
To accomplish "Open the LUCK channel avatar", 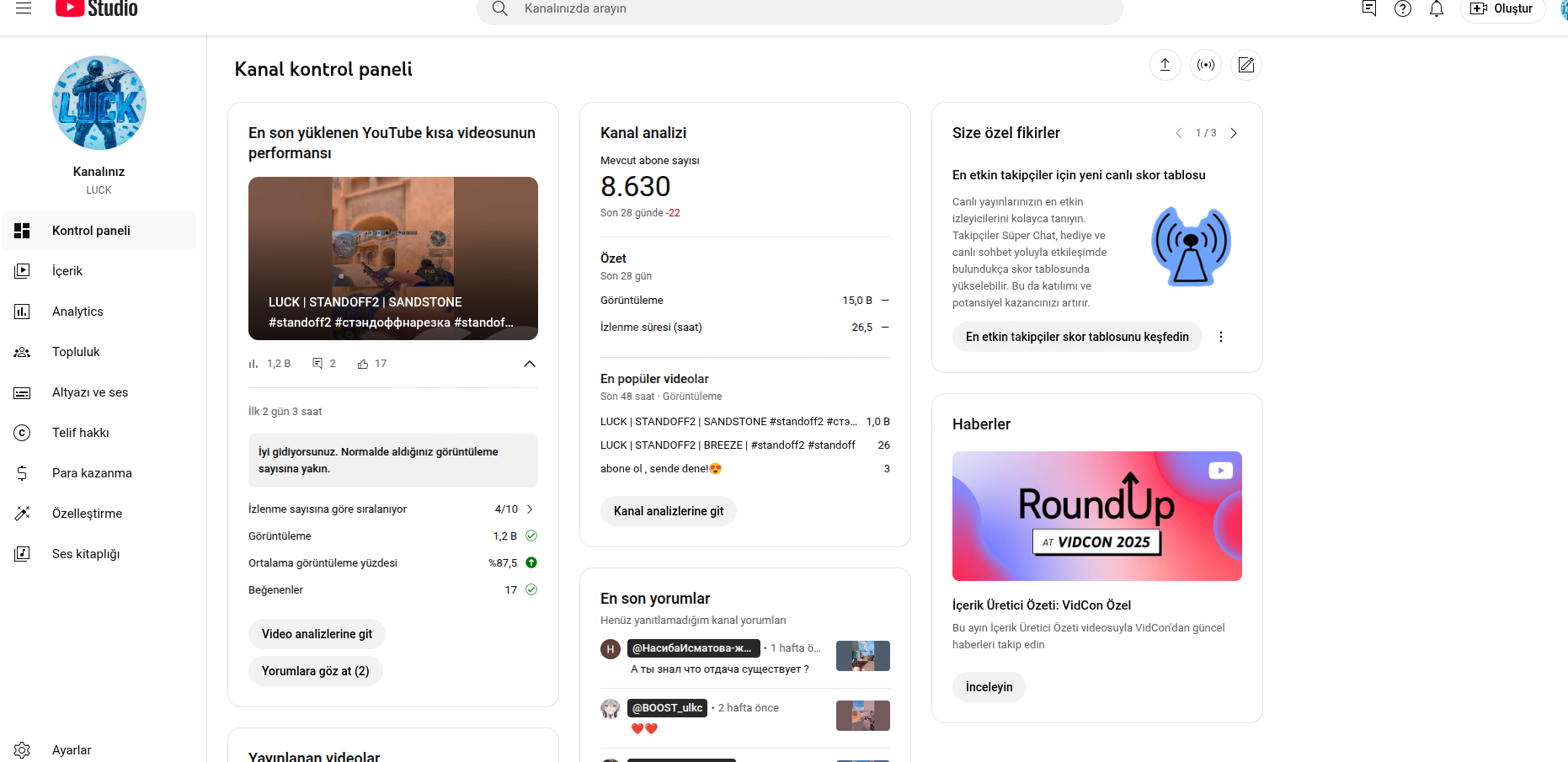I will pos(99,103).
